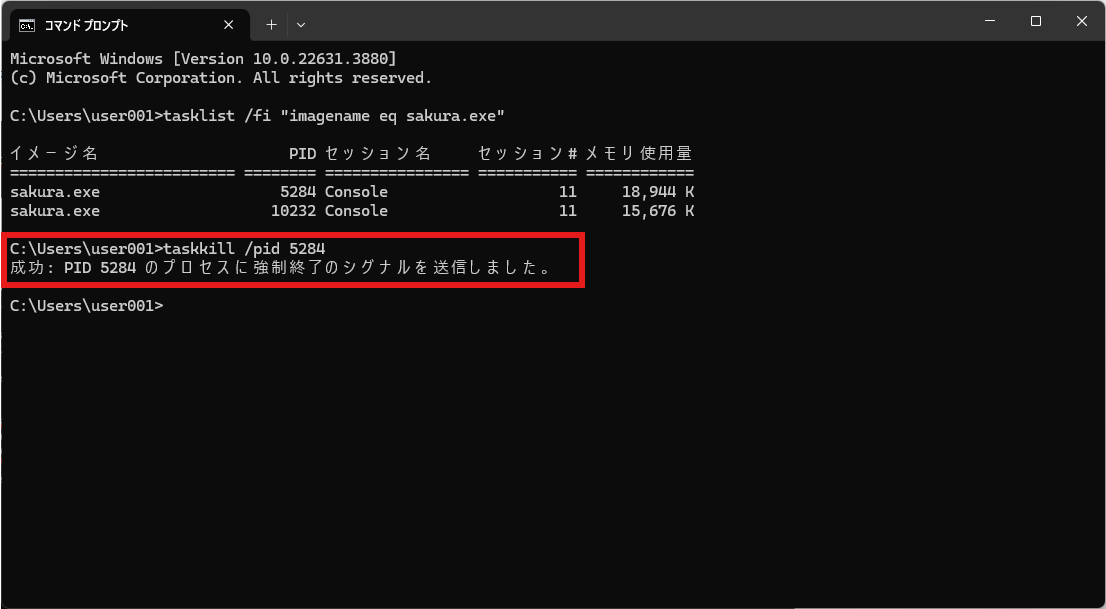Expand the tab options menu arrow
1106x609 pixels.
click(300, 24)
